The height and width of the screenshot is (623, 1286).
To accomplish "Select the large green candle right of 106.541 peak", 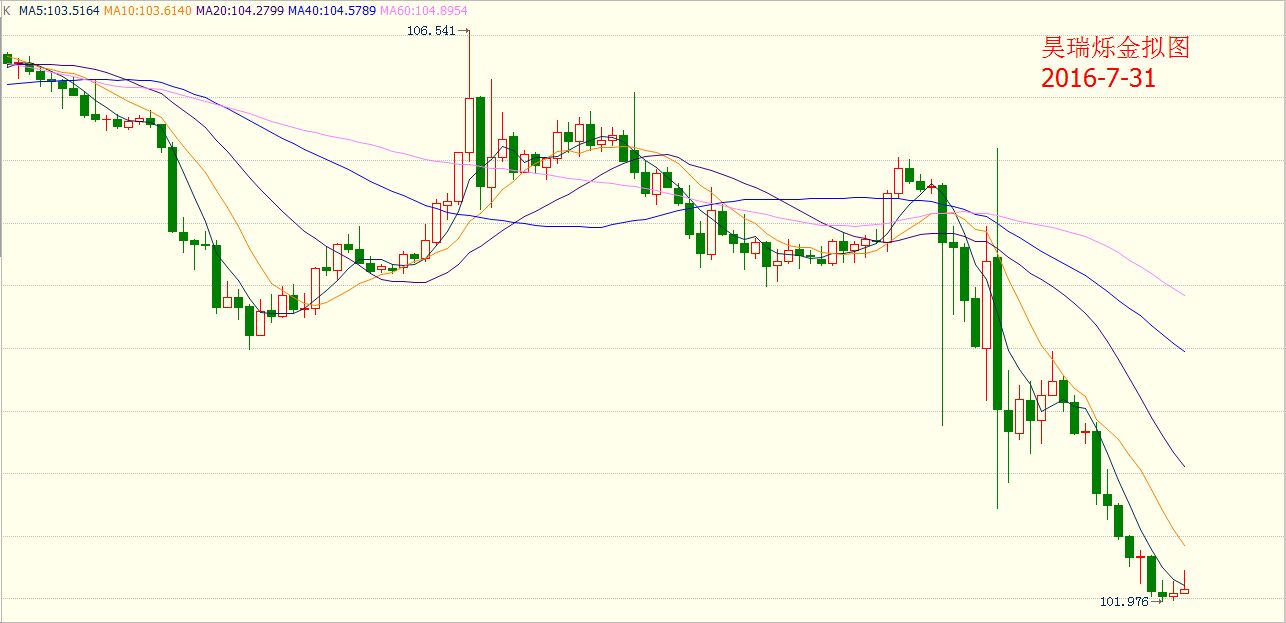I will (x=481, y=141).
